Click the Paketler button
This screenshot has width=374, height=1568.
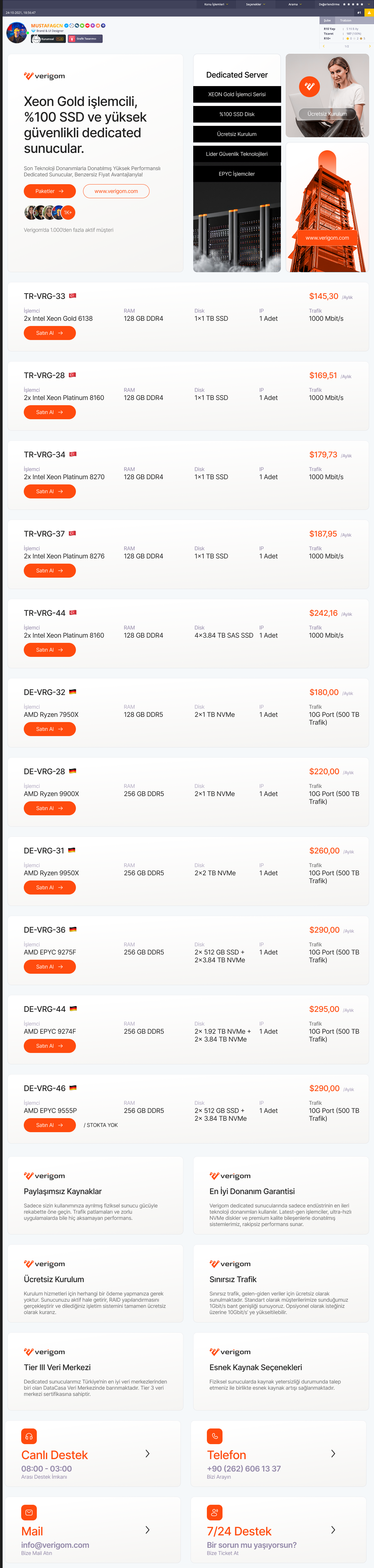coord(50,191)
